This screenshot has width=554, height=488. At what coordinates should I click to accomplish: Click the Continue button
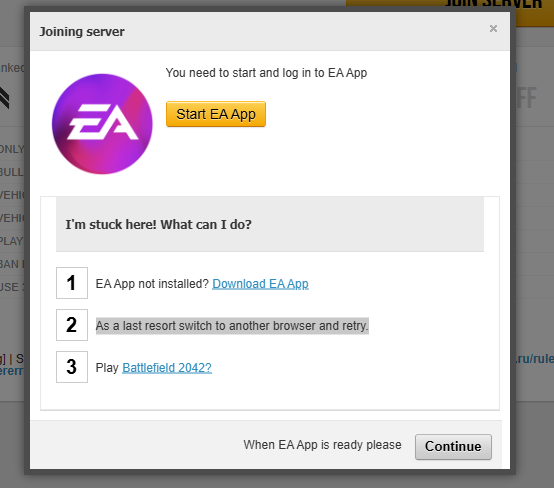tap(453, 447)
